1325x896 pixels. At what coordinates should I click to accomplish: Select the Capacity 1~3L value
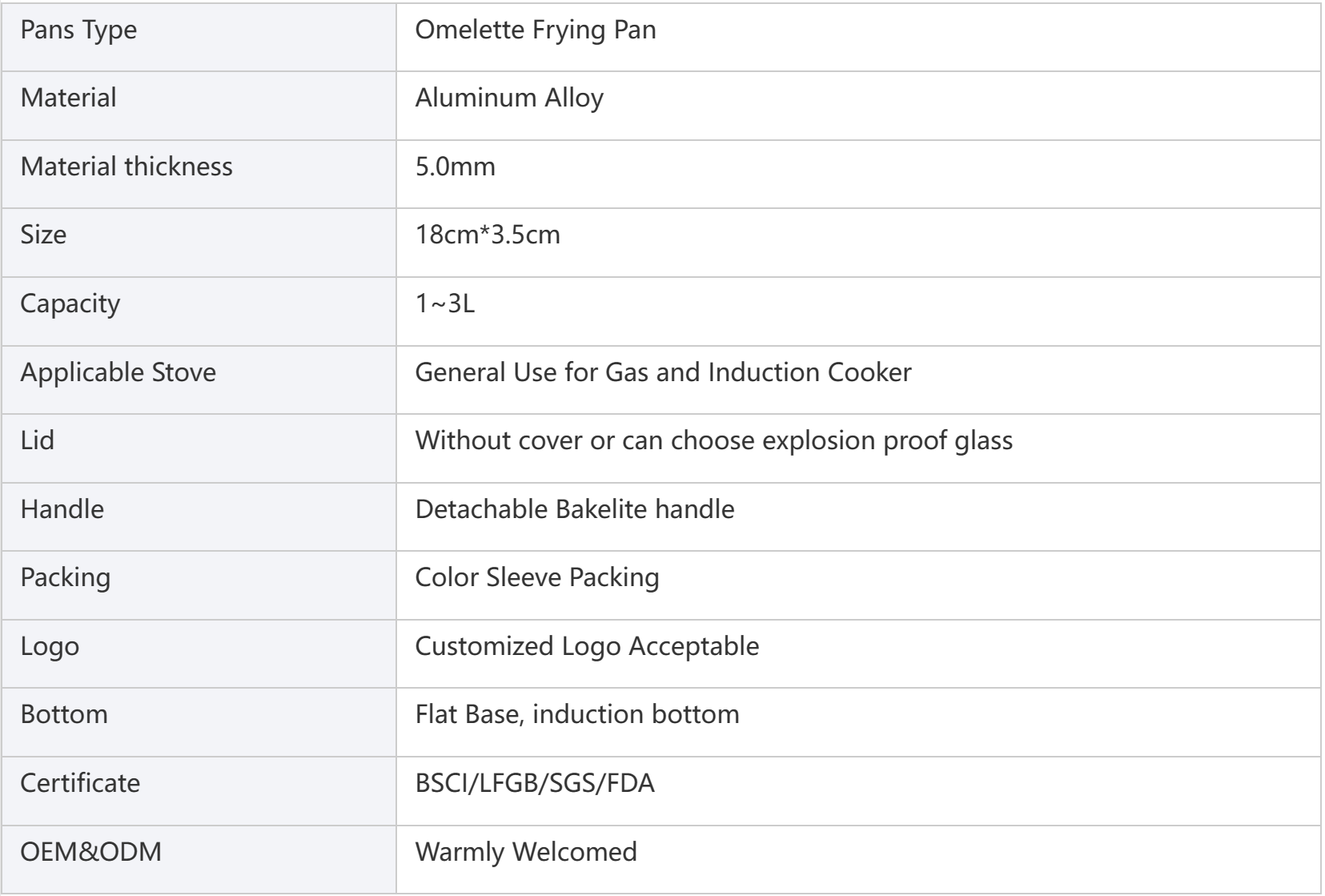(x=445, y=304)
